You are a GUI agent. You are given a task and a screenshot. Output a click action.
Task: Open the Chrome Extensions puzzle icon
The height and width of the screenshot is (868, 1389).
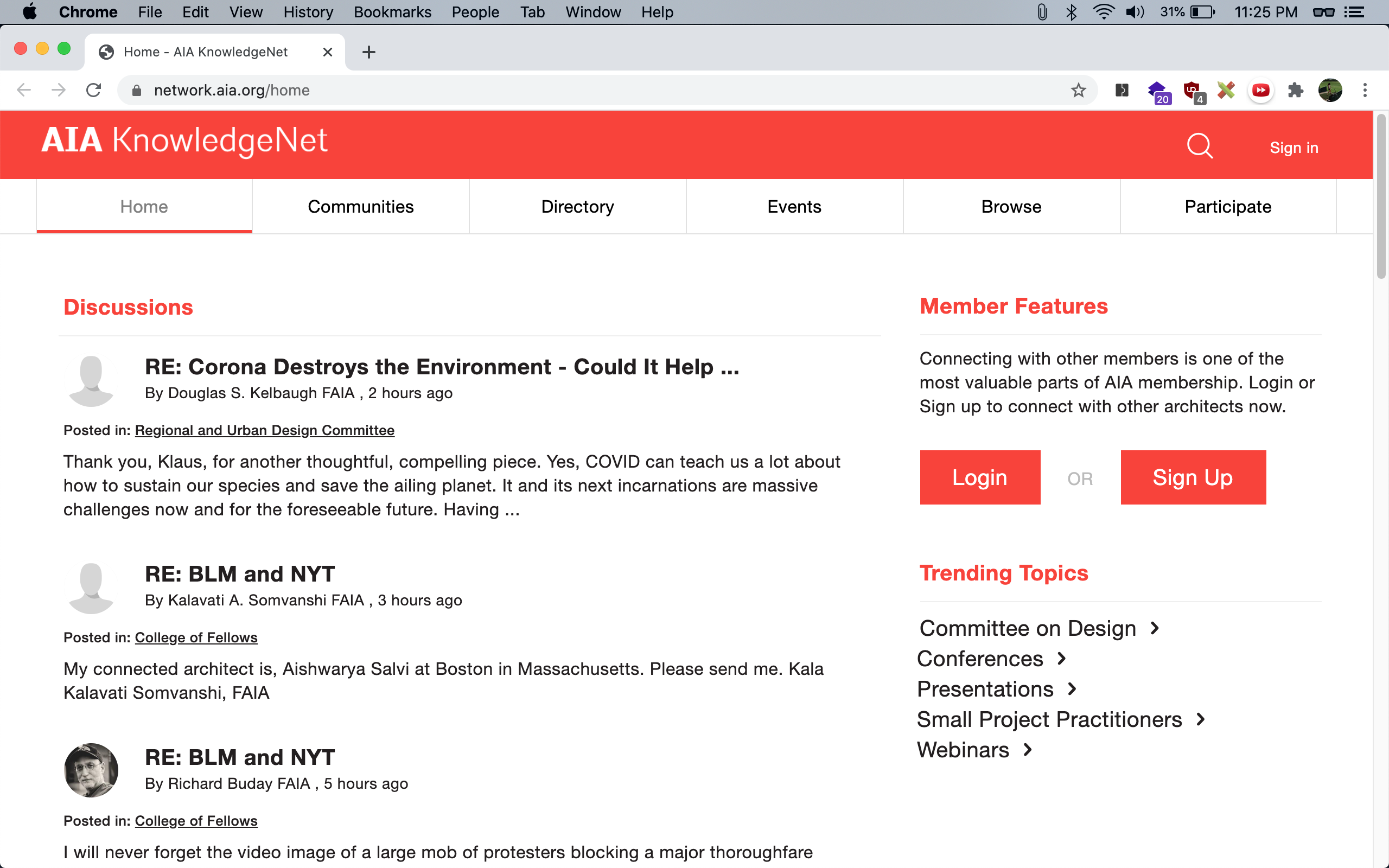(x=1295, y=90)
